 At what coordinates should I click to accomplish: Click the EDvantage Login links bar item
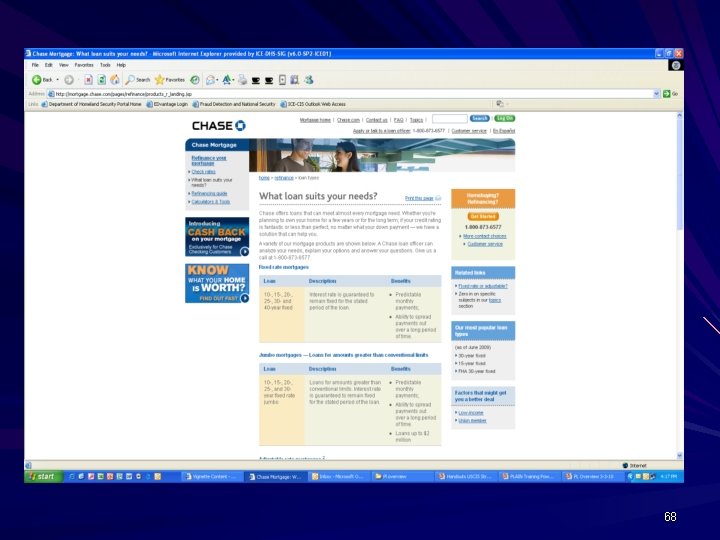point(167,104)
